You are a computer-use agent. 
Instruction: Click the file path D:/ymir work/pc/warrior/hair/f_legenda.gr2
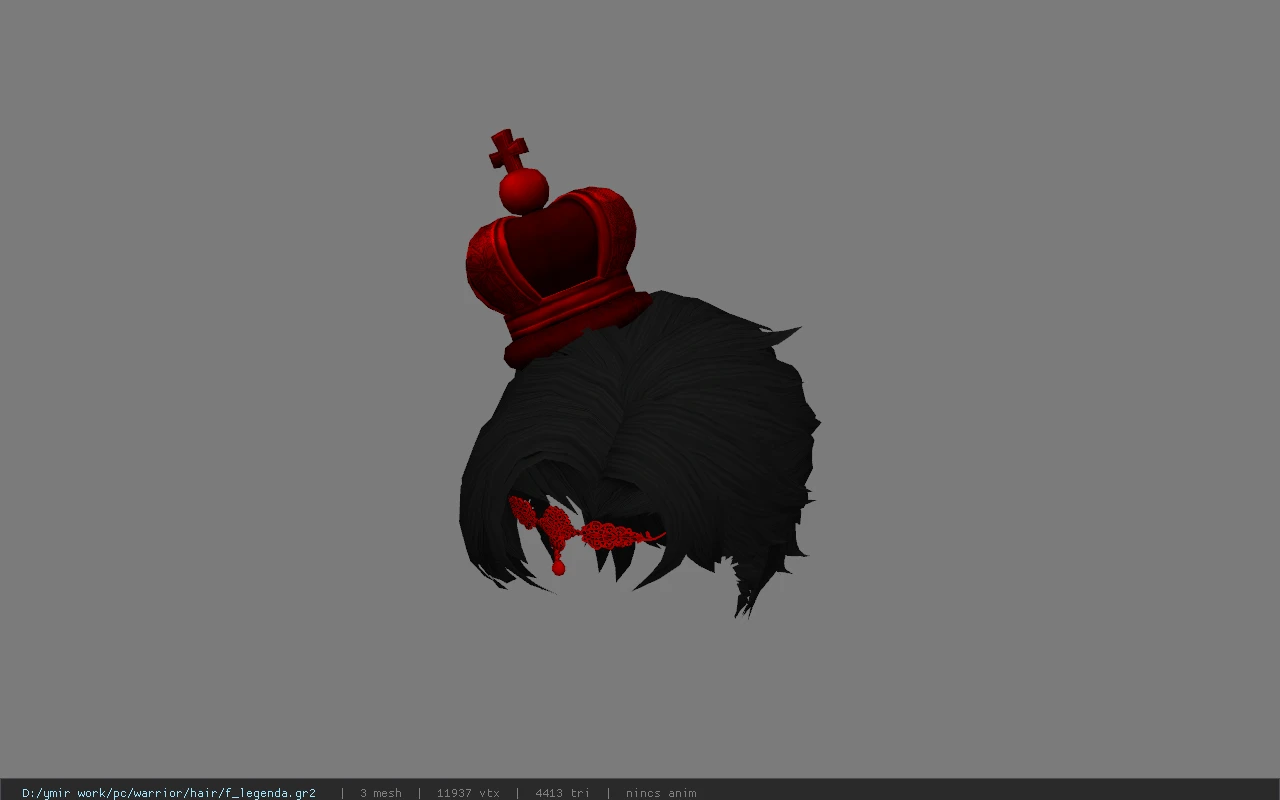click(x=169, y=793)
